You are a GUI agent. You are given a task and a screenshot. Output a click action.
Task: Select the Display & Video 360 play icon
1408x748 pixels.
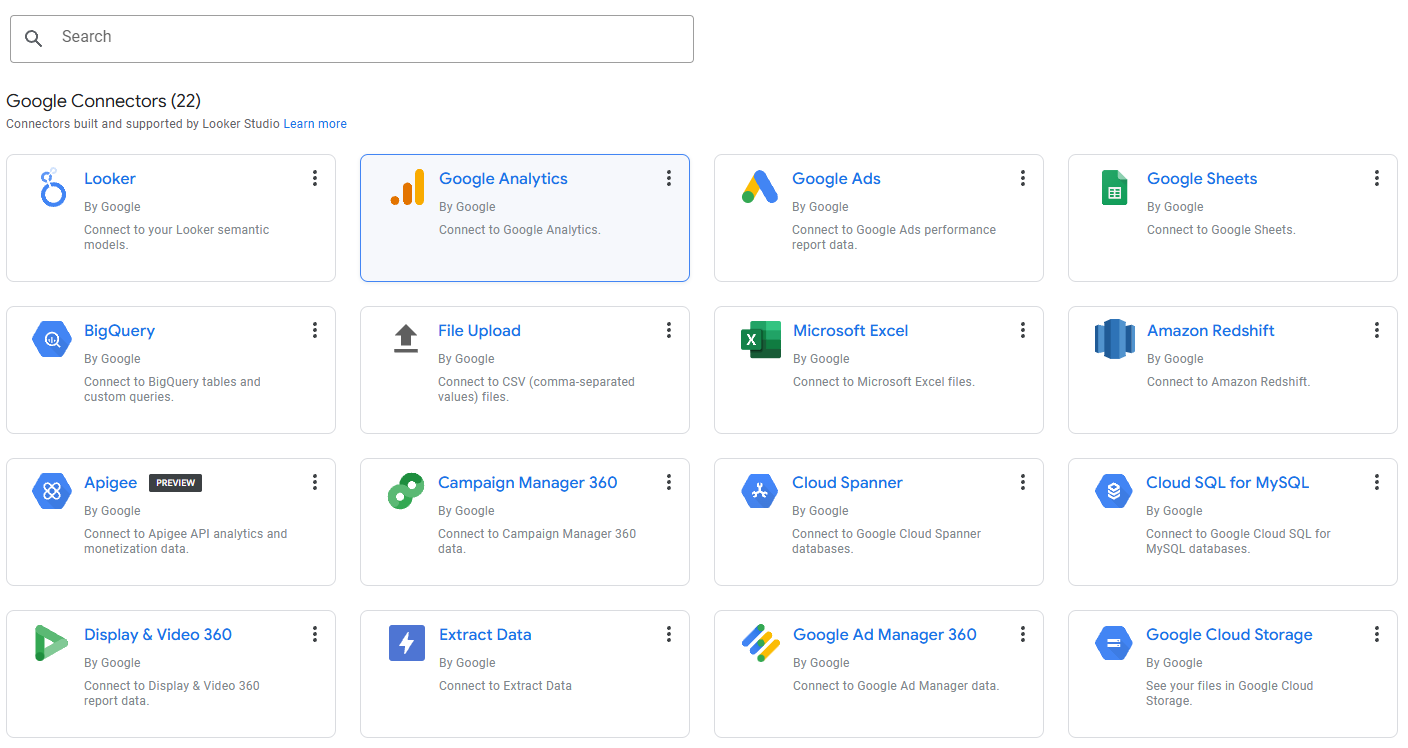[x=52, y=643]
